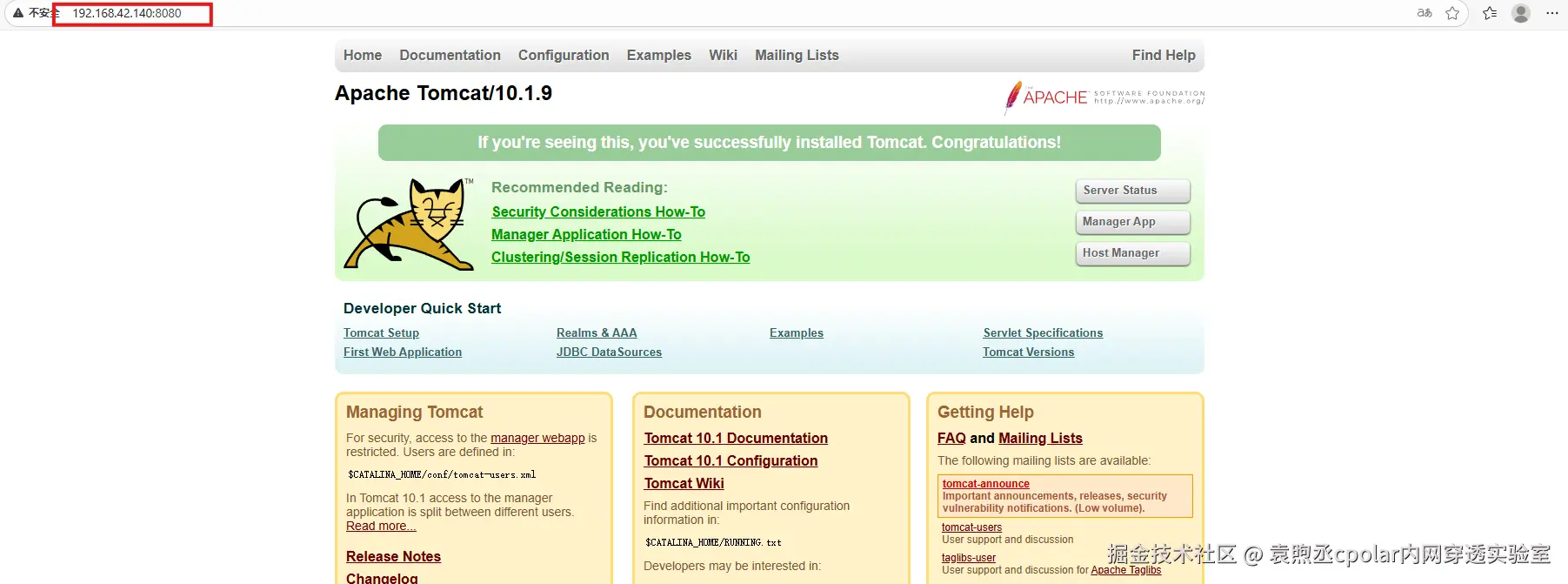Open the Mailing Lists link under Getting Help
1568x584 pixels.
(x=1040, y=438)
